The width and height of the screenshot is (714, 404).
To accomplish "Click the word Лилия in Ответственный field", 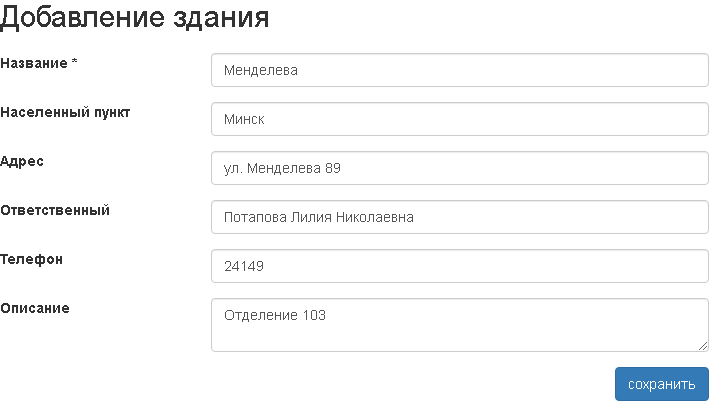I will [311, 217].
